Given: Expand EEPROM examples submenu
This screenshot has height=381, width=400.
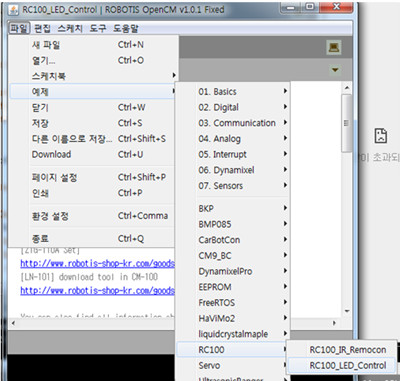Looking at the screenshot, I should click(x=233, y=287).
